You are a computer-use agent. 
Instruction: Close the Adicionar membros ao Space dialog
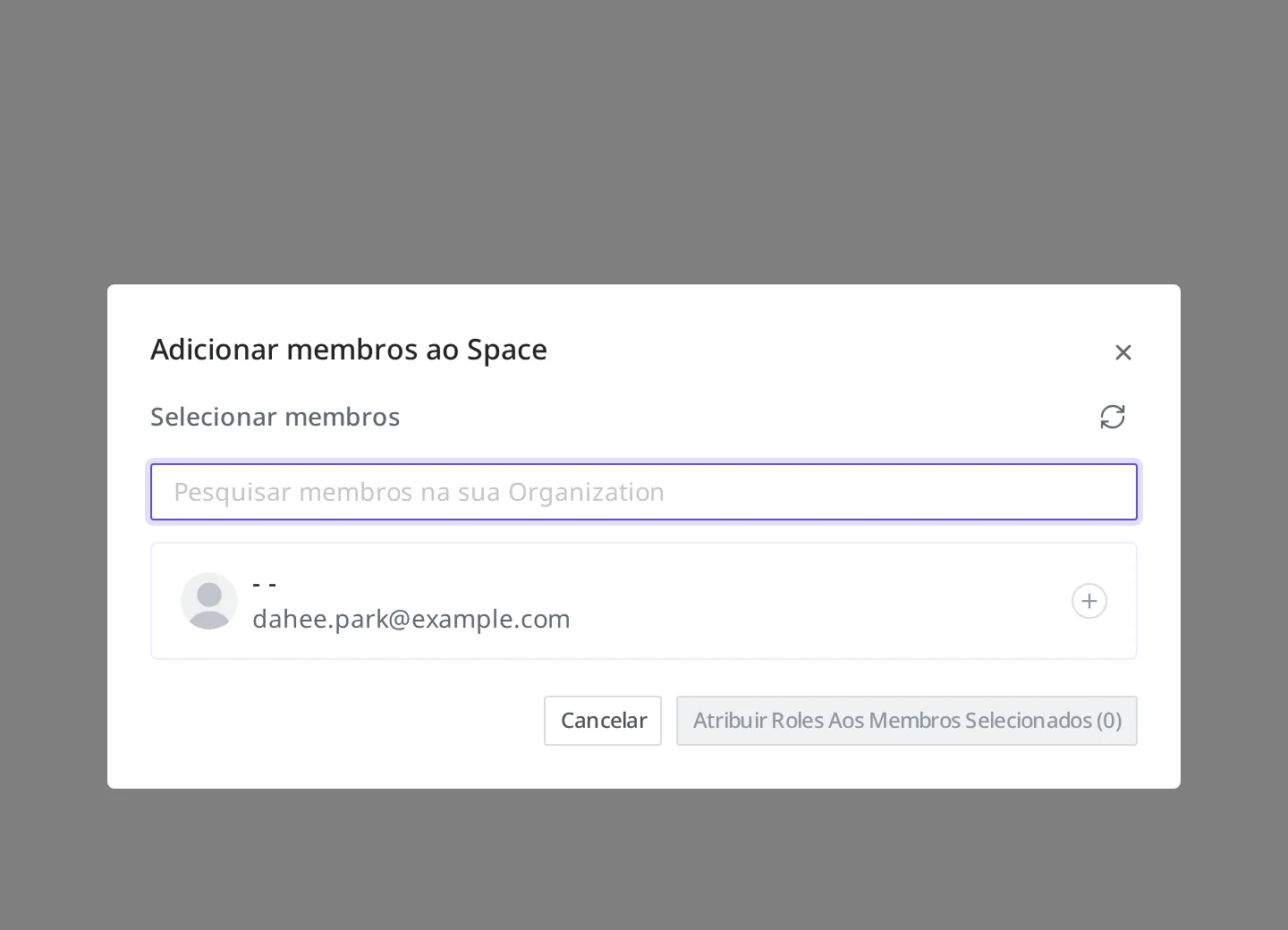click(1123, 352)
